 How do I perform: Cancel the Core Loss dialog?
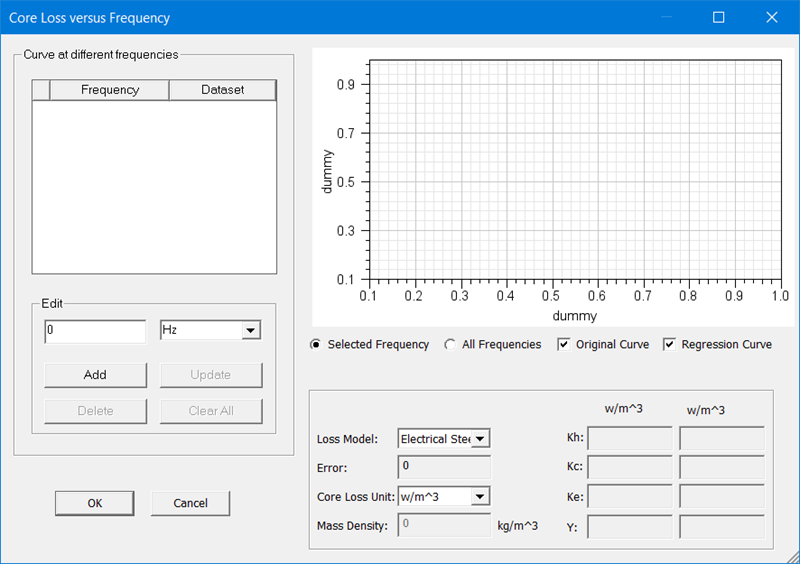[x=190, y=503]
